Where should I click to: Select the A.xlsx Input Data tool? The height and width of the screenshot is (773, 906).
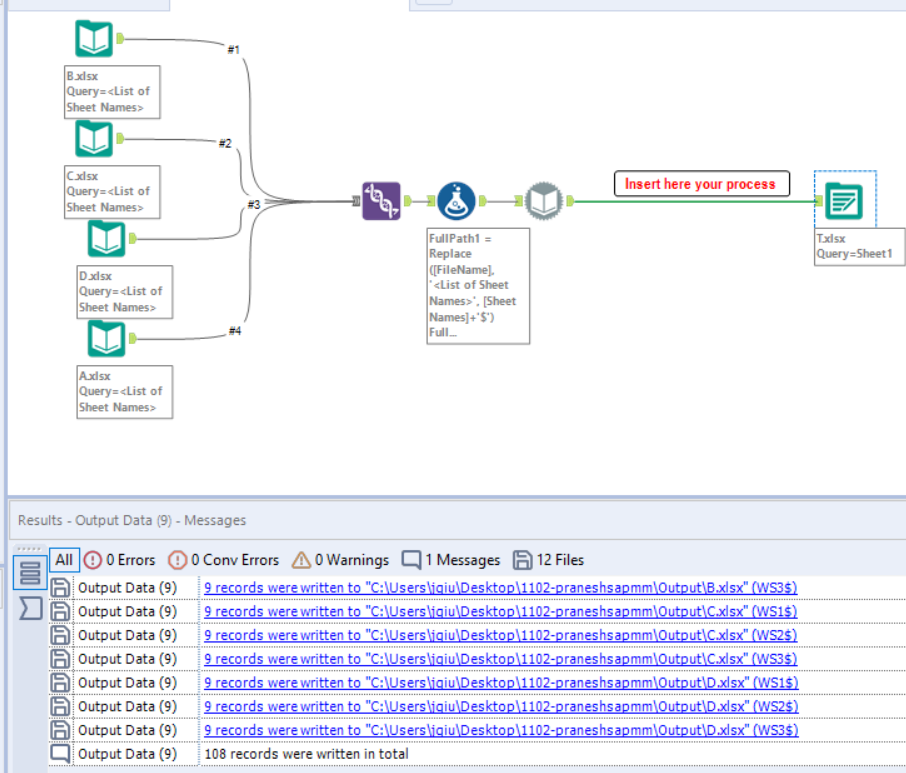(x=106, y=339)
